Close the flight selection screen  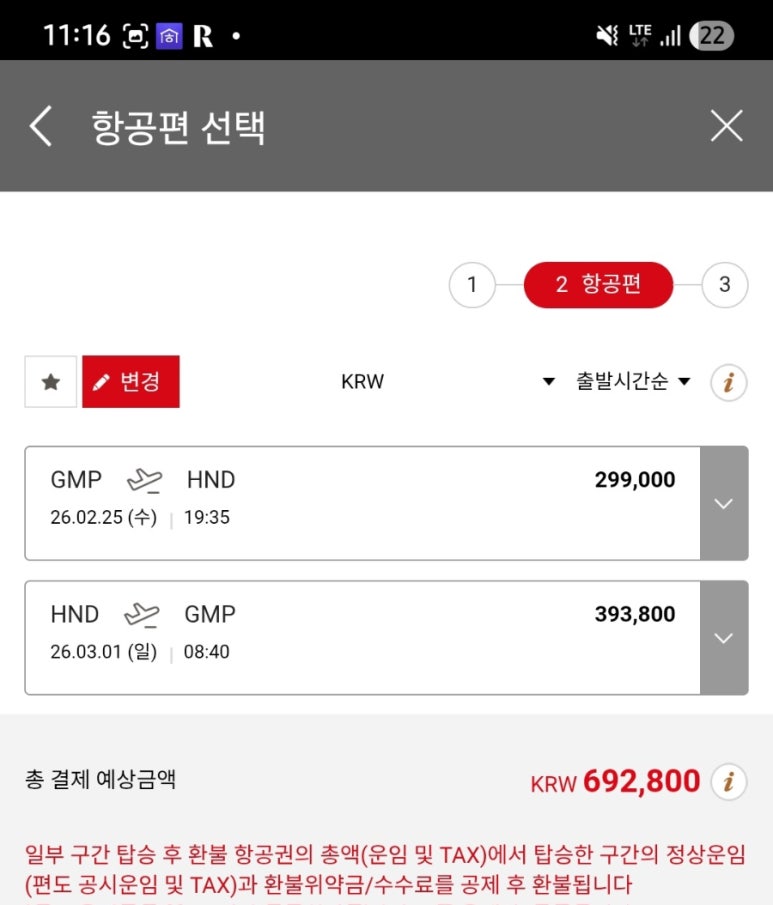726,126
